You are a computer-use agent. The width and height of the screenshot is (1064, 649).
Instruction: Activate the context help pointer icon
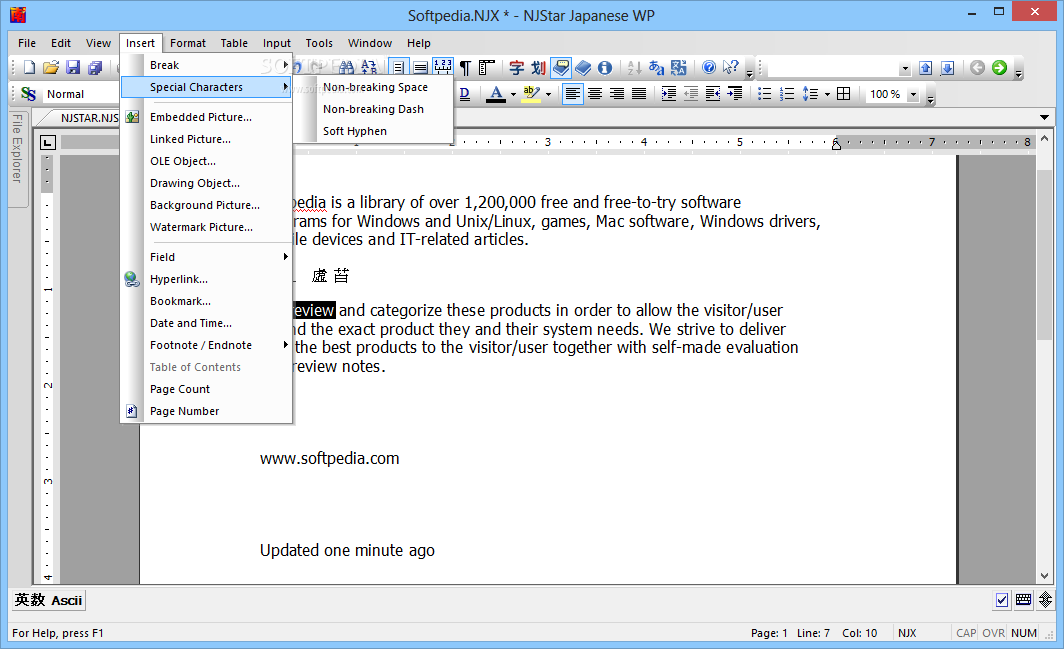pyautogui.click(x=731, y=67)
